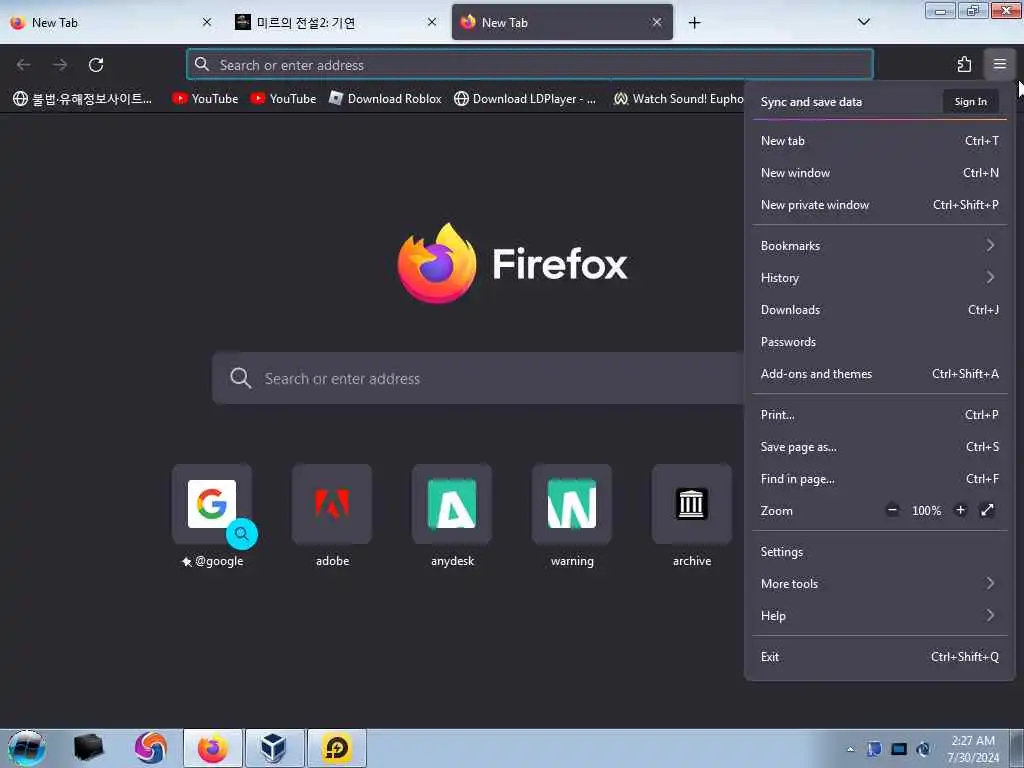Click Firefox icon in the taskbar
This screenshot has width=1024, height=768.
pyautogui.click(x=213, y=748)
